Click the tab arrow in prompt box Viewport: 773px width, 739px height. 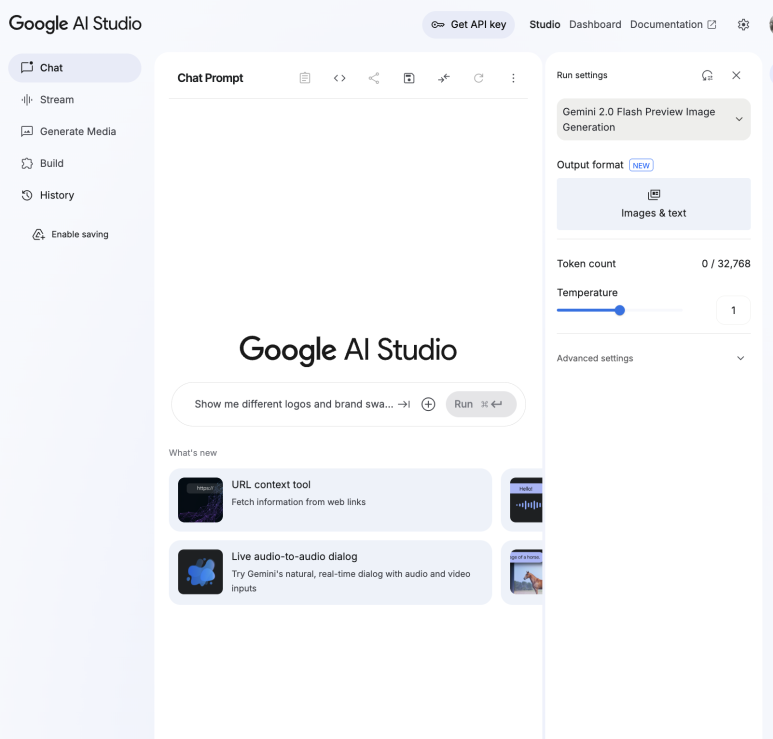(x=404, y=404)
